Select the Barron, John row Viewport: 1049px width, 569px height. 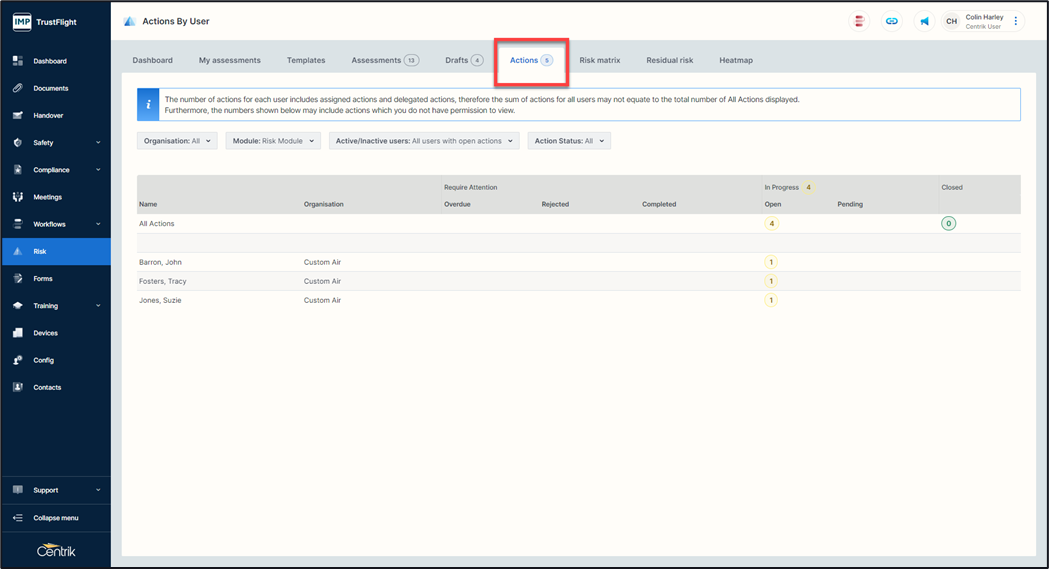point(160,262)
